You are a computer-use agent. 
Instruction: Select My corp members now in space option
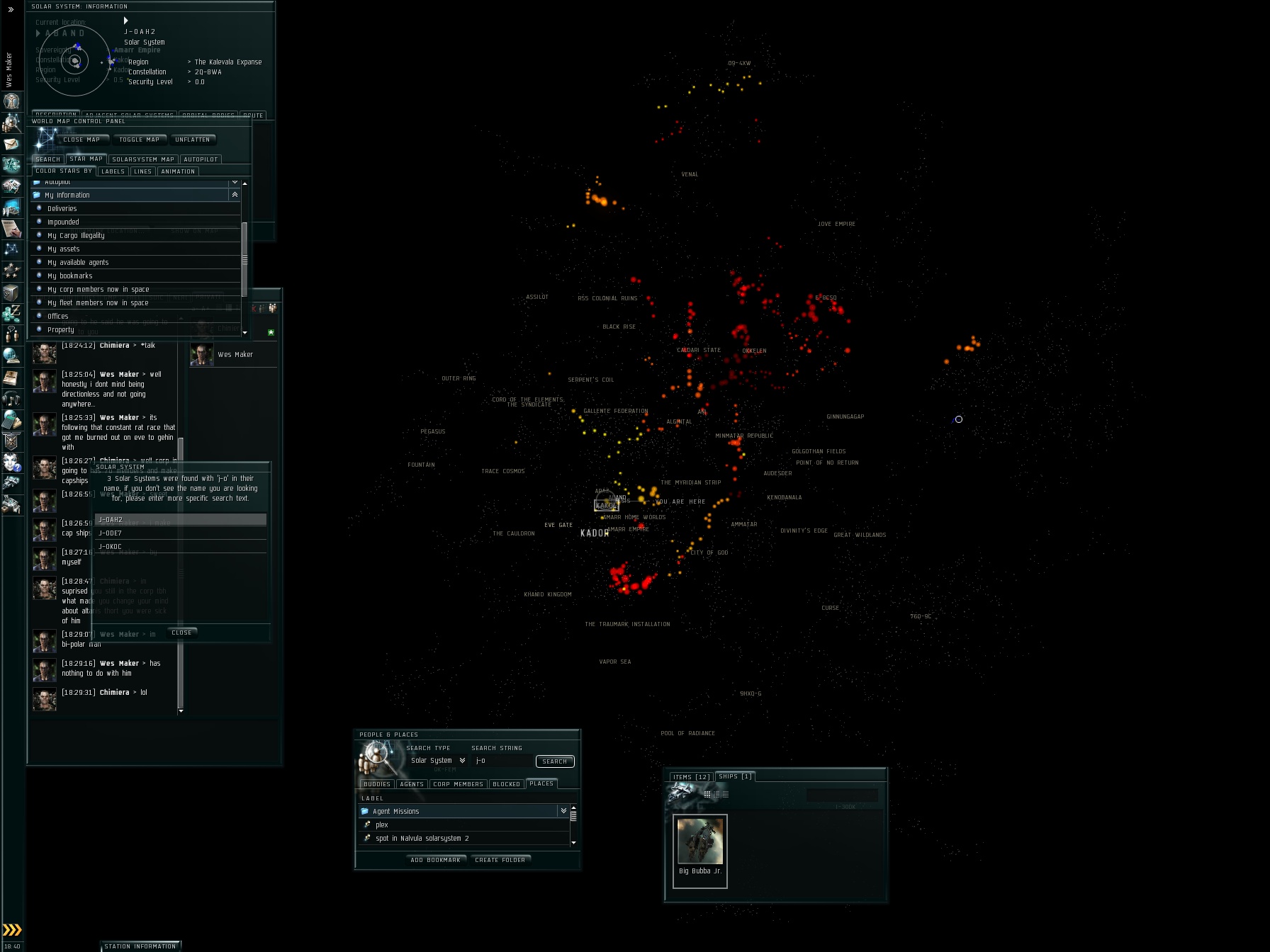(135, 289)
